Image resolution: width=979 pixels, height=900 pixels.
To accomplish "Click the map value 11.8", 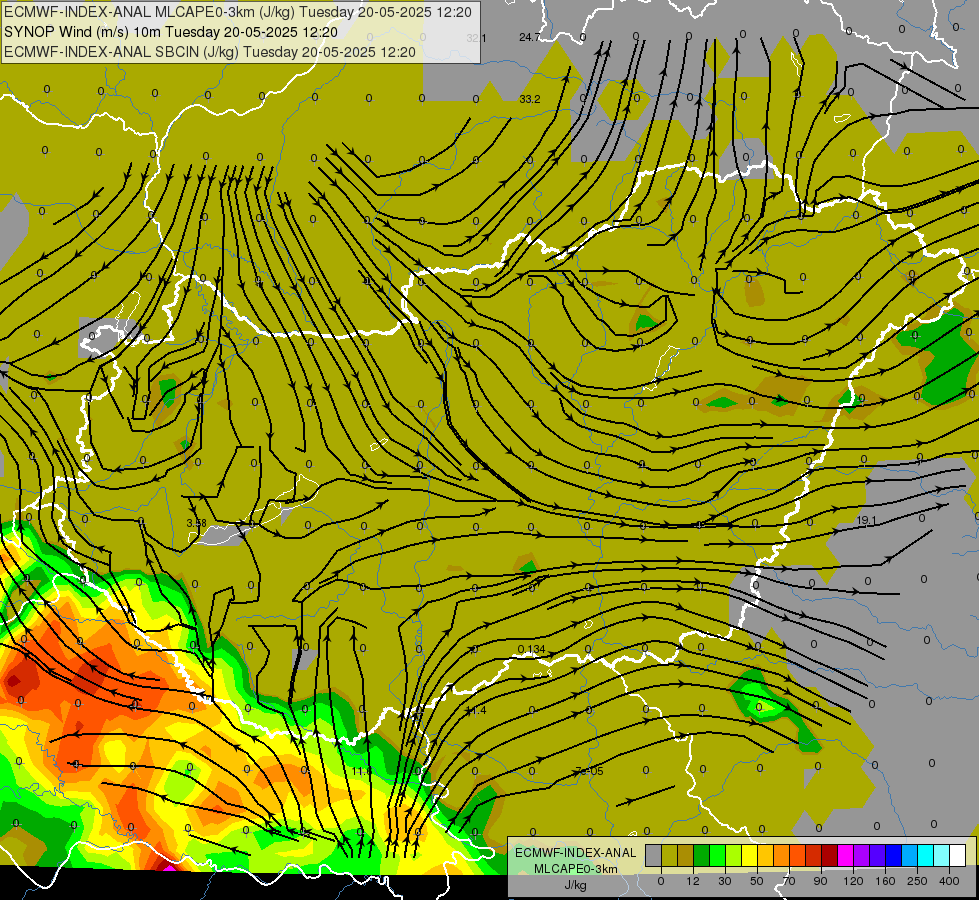I will (x=362, y=771).
